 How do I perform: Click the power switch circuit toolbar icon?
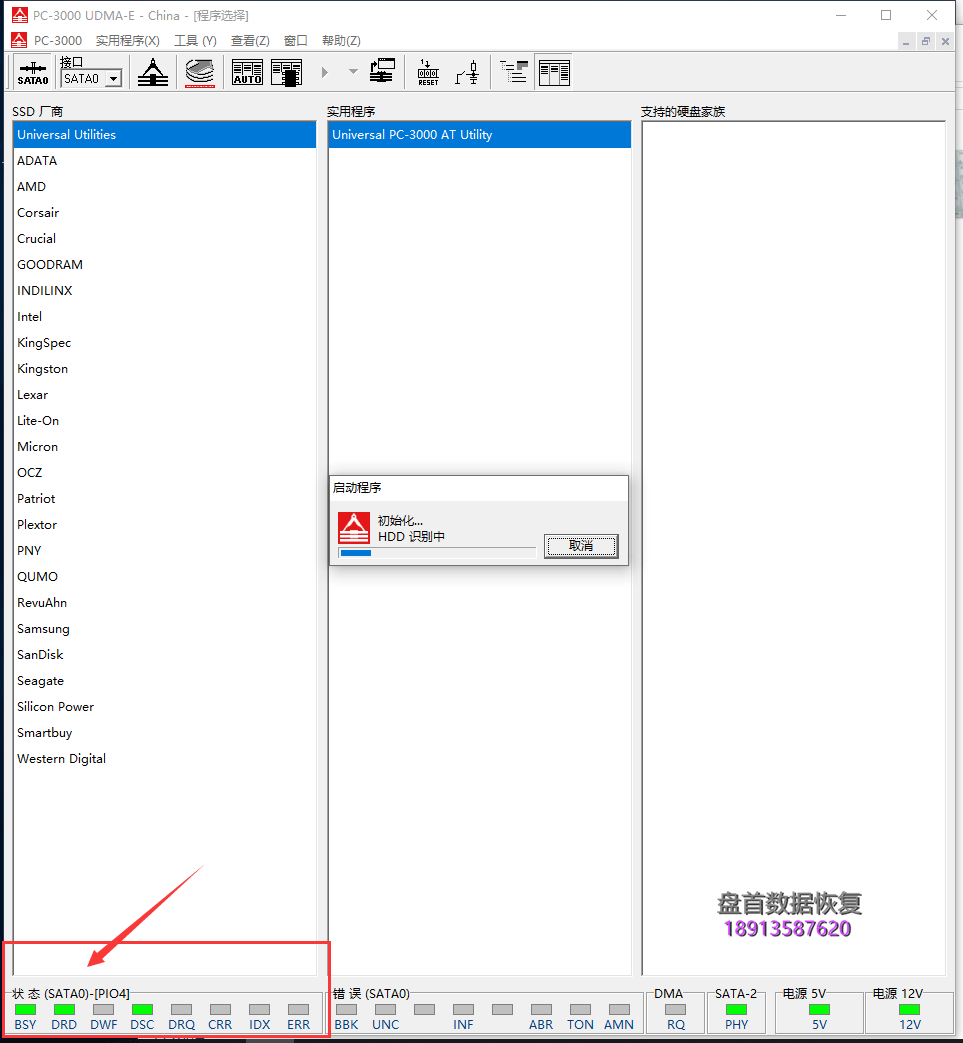(x=468, y=73)
